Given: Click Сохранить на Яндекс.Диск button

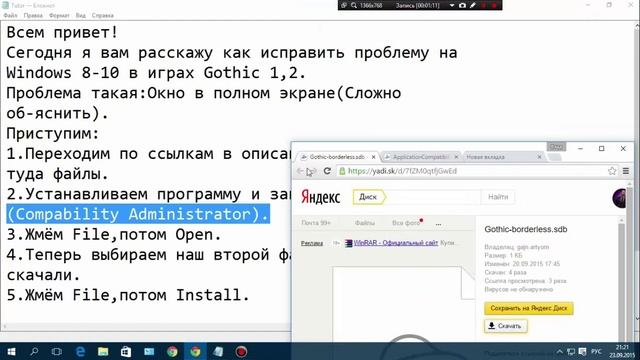Looking at the screenshot, I should click(529, 308).
